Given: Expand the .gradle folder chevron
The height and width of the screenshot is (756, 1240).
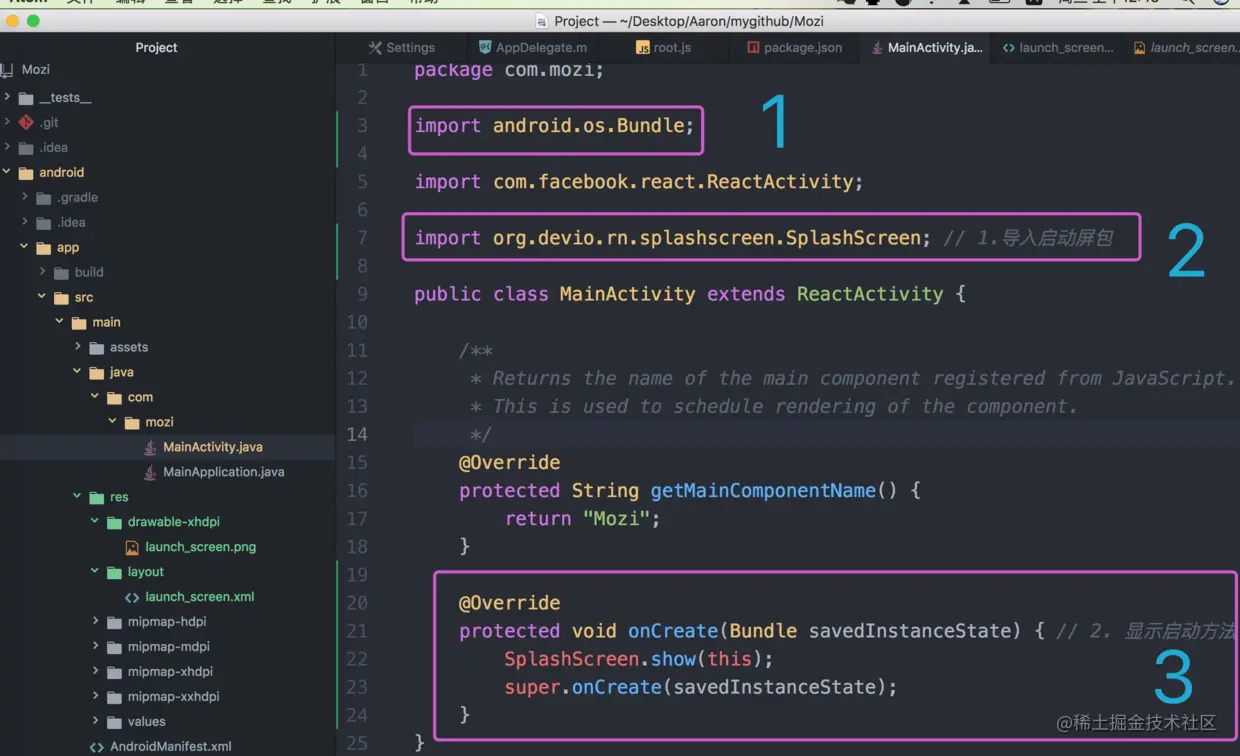Looking at the screenshot, I should [25, 197].
